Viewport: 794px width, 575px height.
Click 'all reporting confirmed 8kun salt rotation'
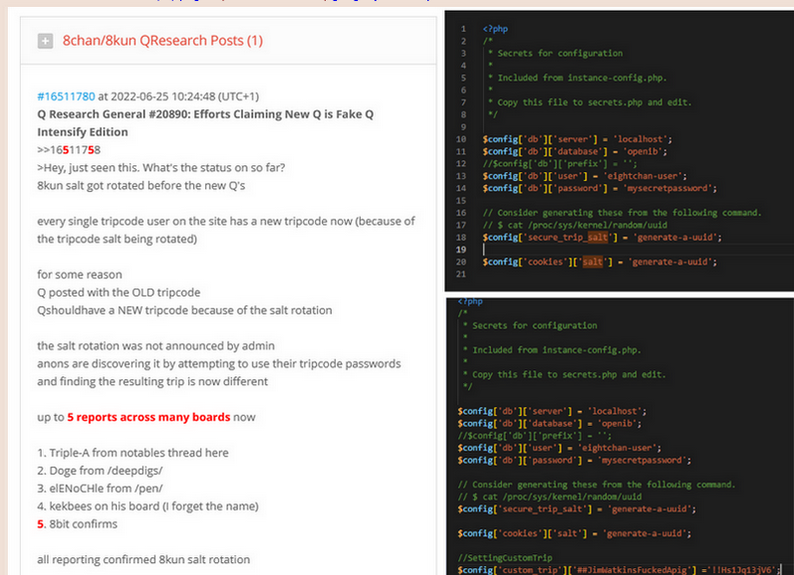[143, 559]
